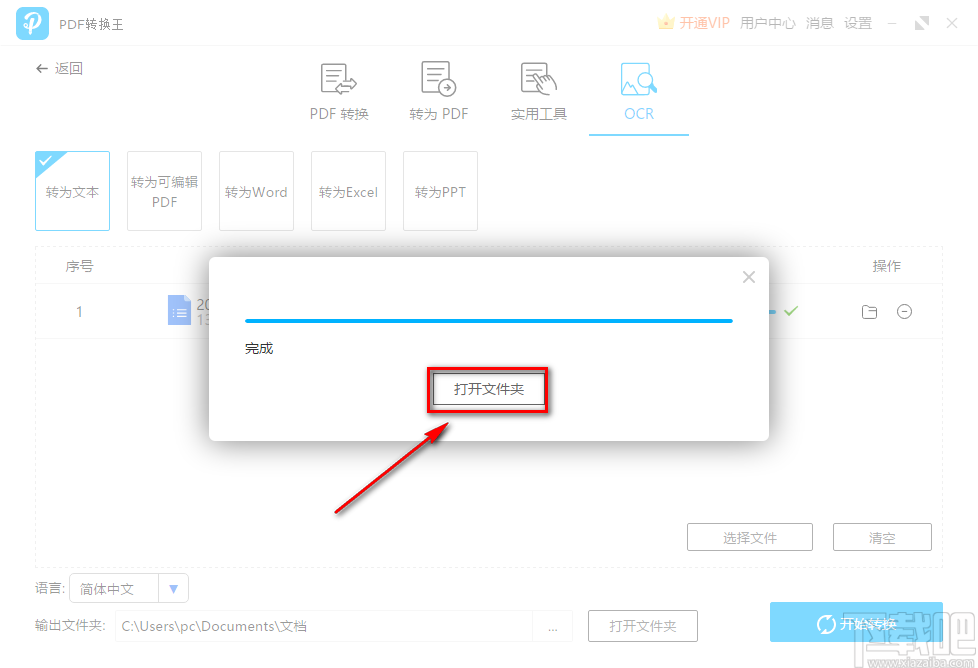Start conversion with 开始转换 button
This screenshot has width=978, height=668.
click(x=857, y=622)
